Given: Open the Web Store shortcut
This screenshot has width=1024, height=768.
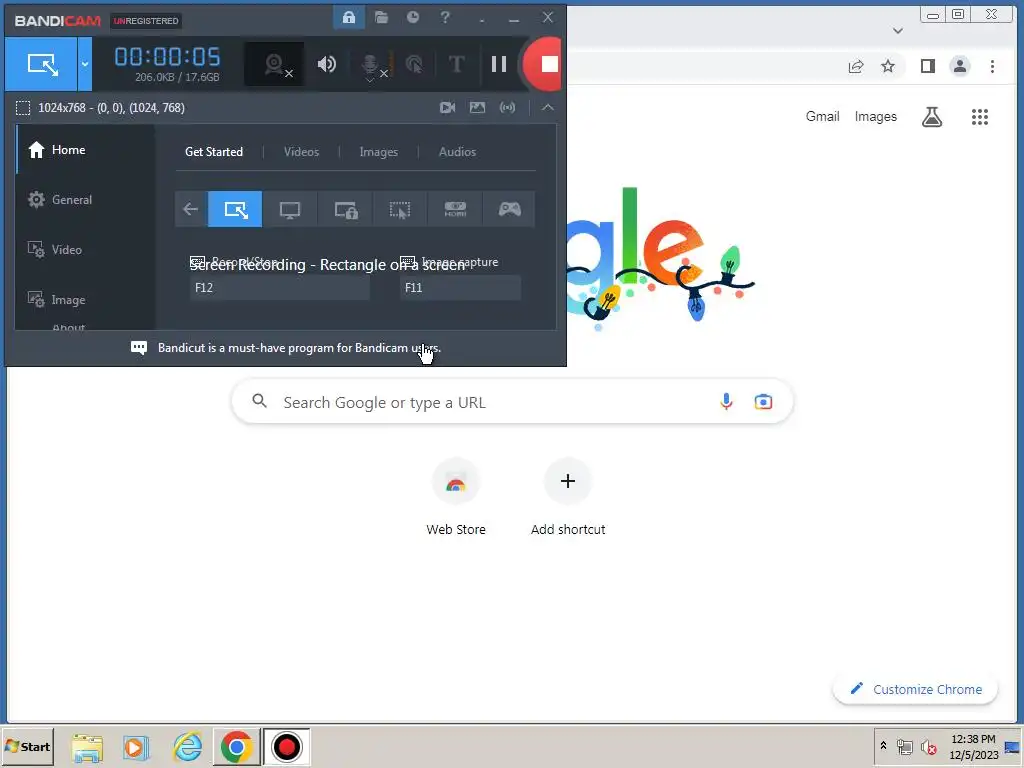Looking at the screenshot, I should 456,498.
